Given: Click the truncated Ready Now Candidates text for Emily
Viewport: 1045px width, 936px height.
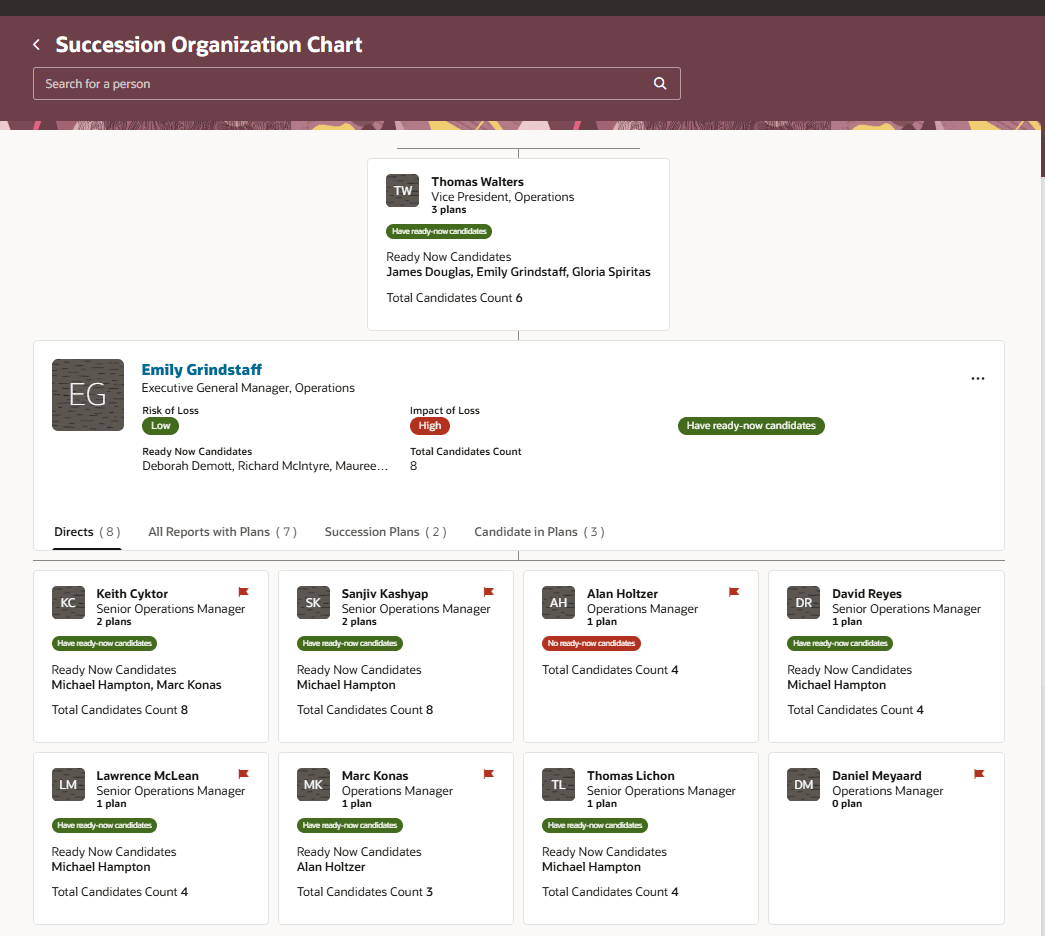Looking at the screenshot, I should point(265,465).
